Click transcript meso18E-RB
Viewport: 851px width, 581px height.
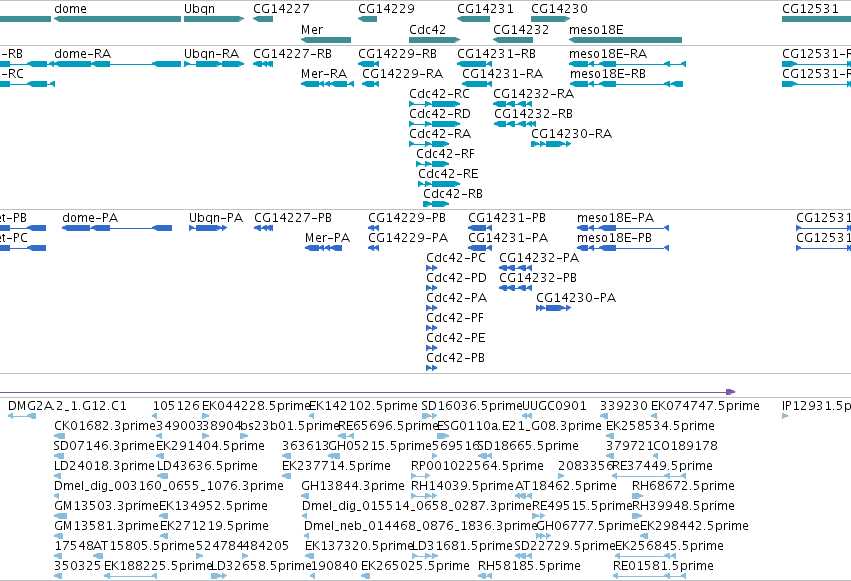pos(626,84)
